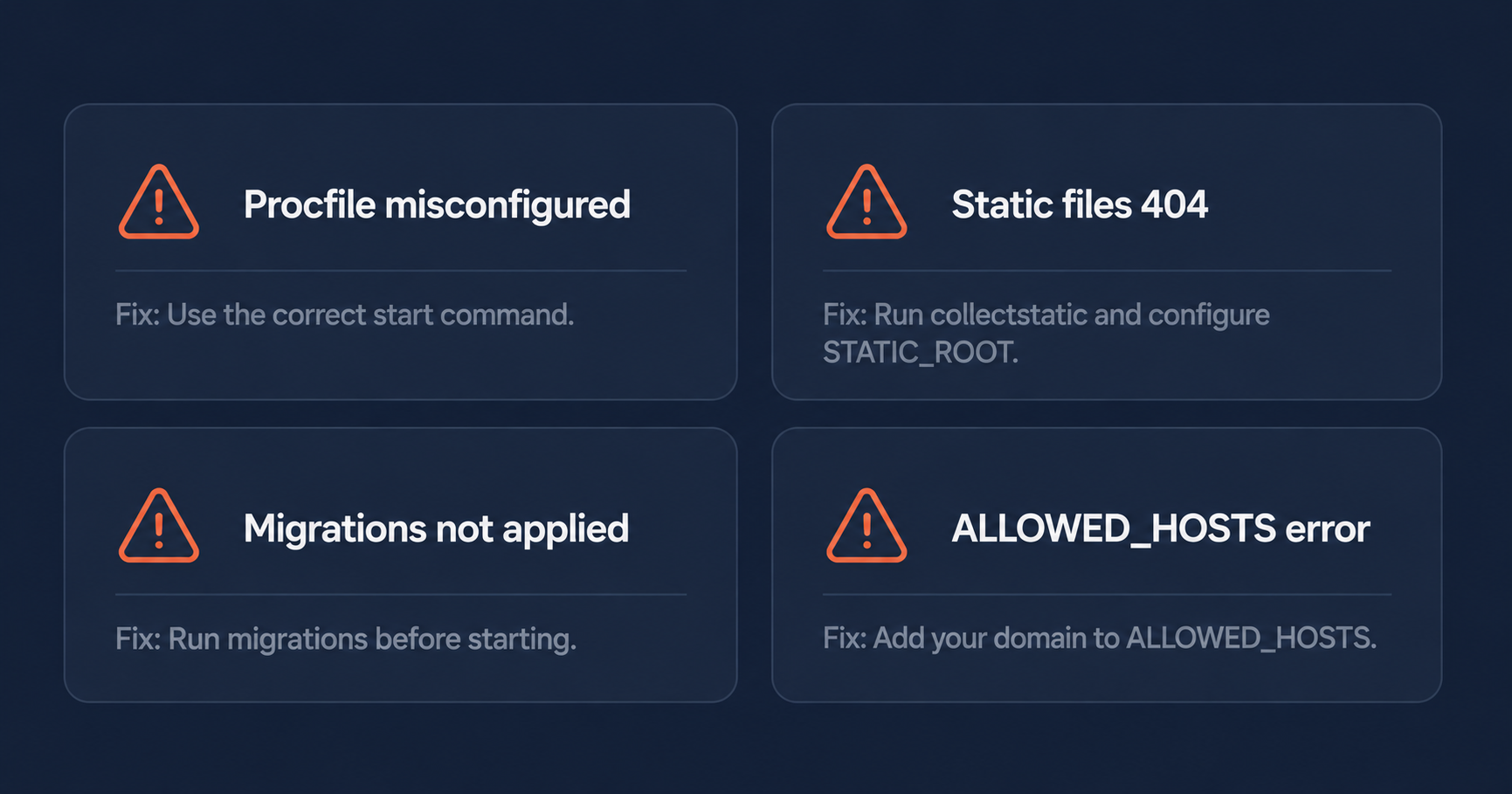The height and width of the screenshot is (794, 1512).
Task: Click the warning icon beside Static files 404
Action: click(866, 202)
